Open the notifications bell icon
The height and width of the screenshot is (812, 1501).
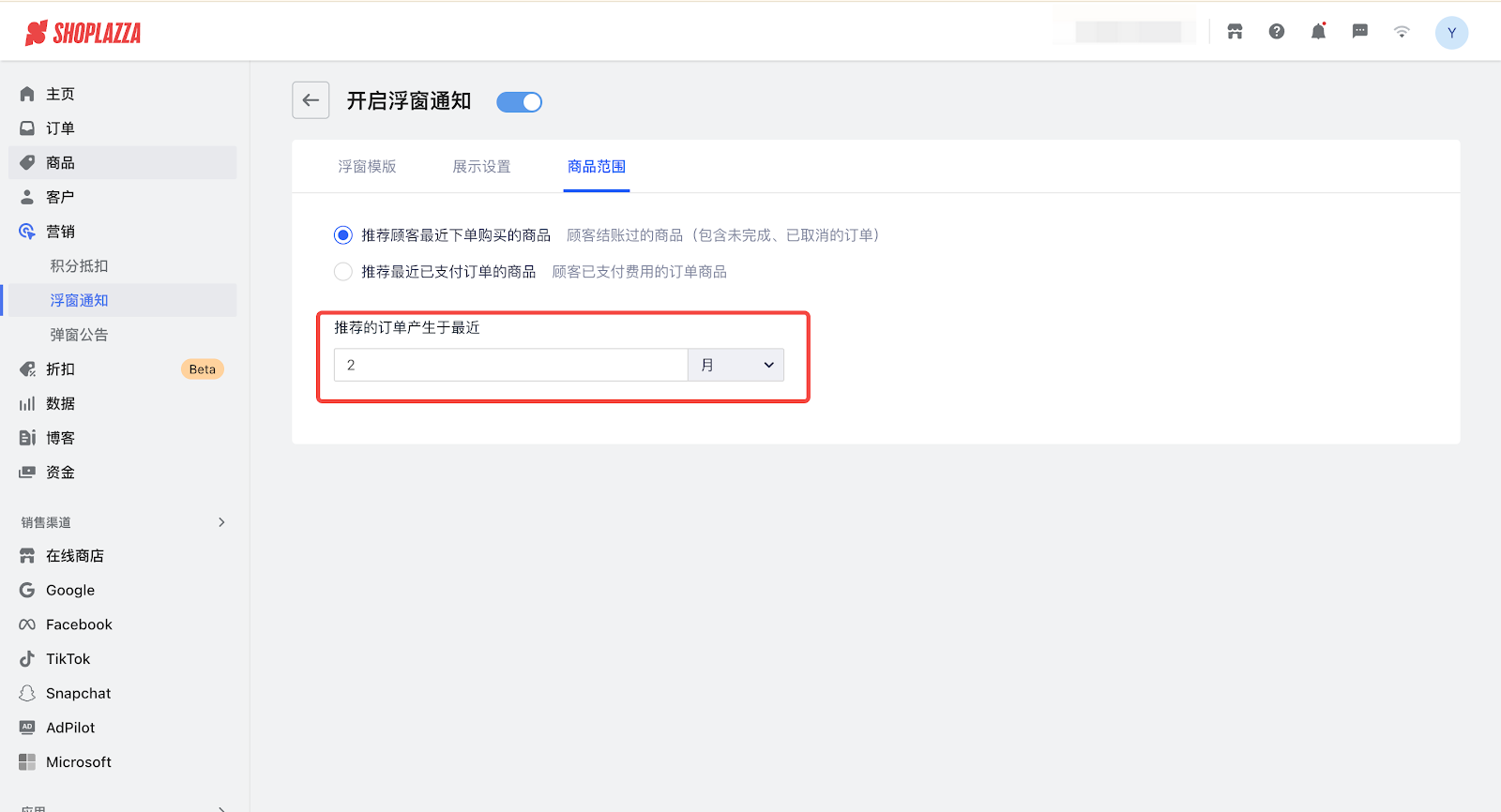1318,32
